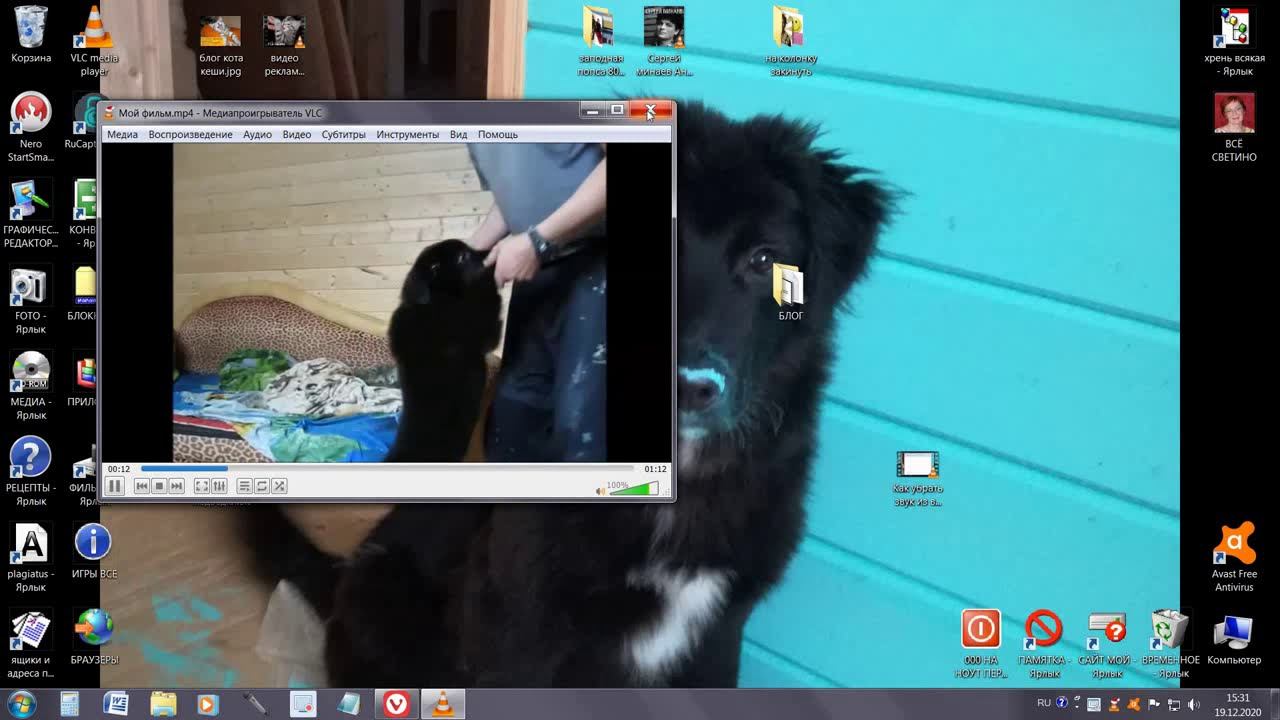
Task: Select the РЕЦЕПТЫ - Ярлык question icon
Action: point(31,472)
